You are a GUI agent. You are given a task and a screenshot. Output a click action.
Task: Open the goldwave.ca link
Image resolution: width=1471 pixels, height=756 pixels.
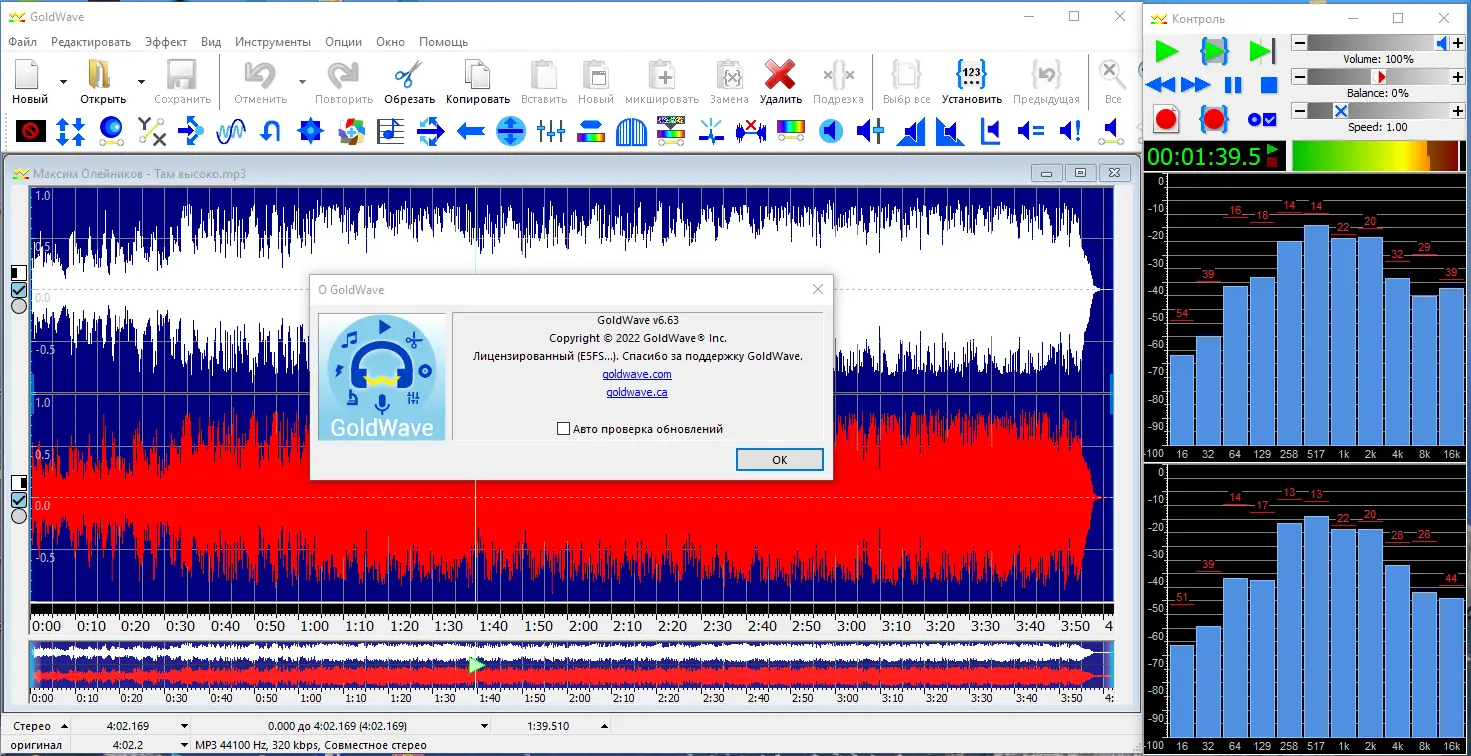click(x=637, y=392)
